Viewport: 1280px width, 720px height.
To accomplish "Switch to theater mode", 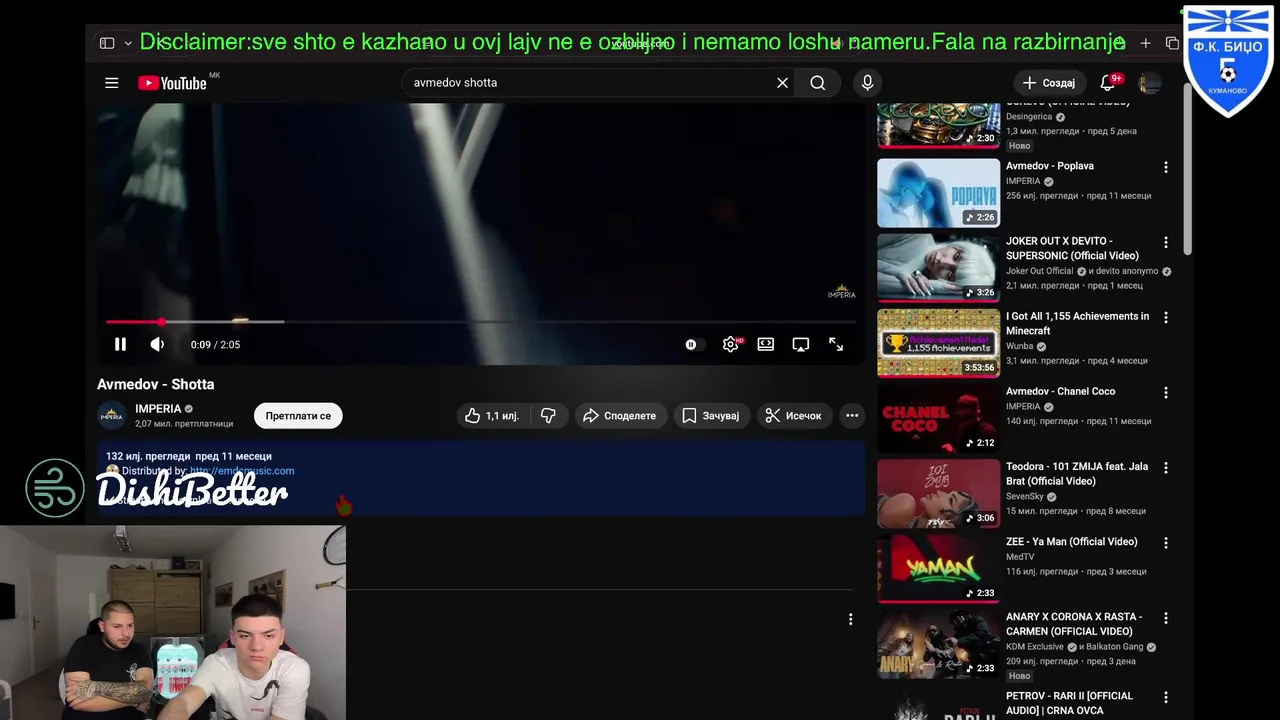I will [x=766, y=344].
